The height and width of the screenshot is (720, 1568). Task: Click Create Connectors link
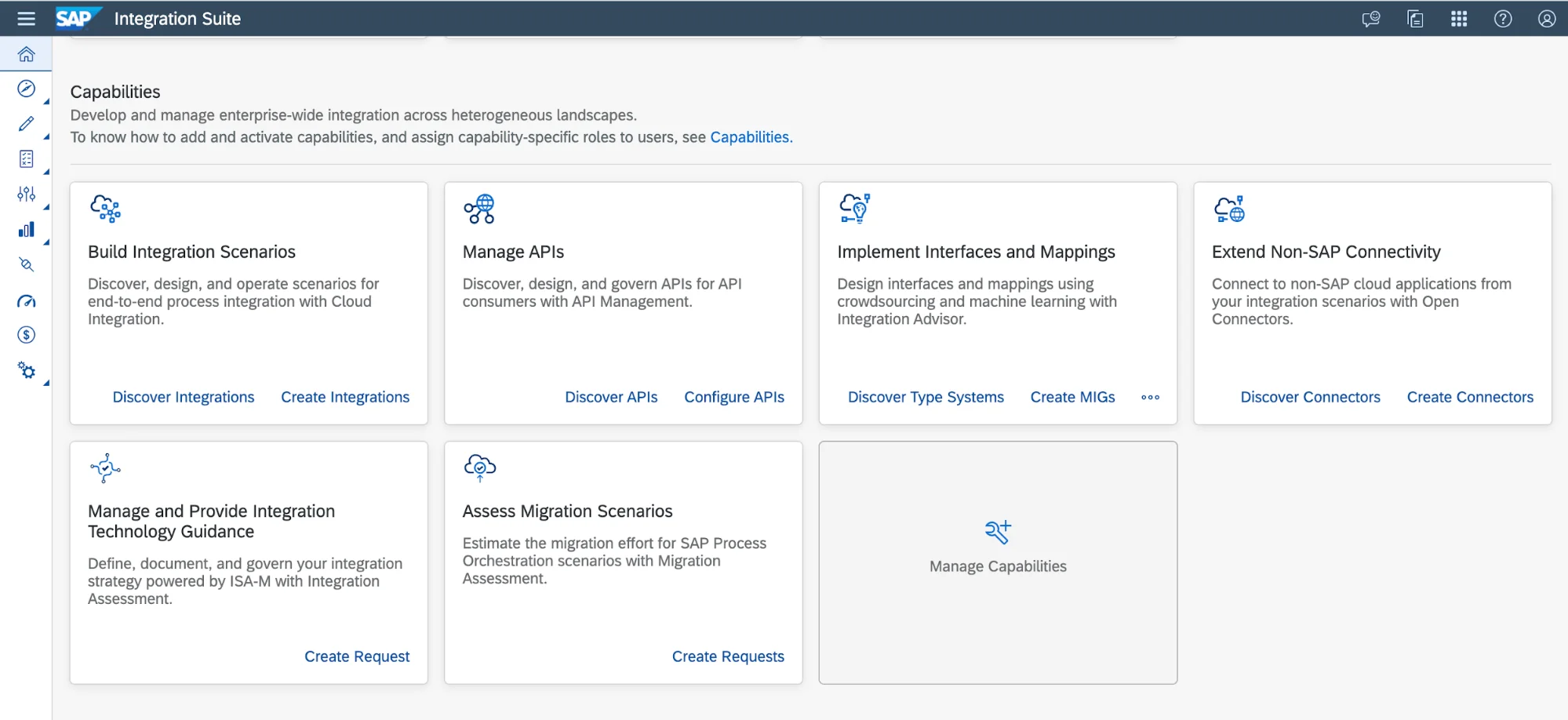pos(1470,397)
